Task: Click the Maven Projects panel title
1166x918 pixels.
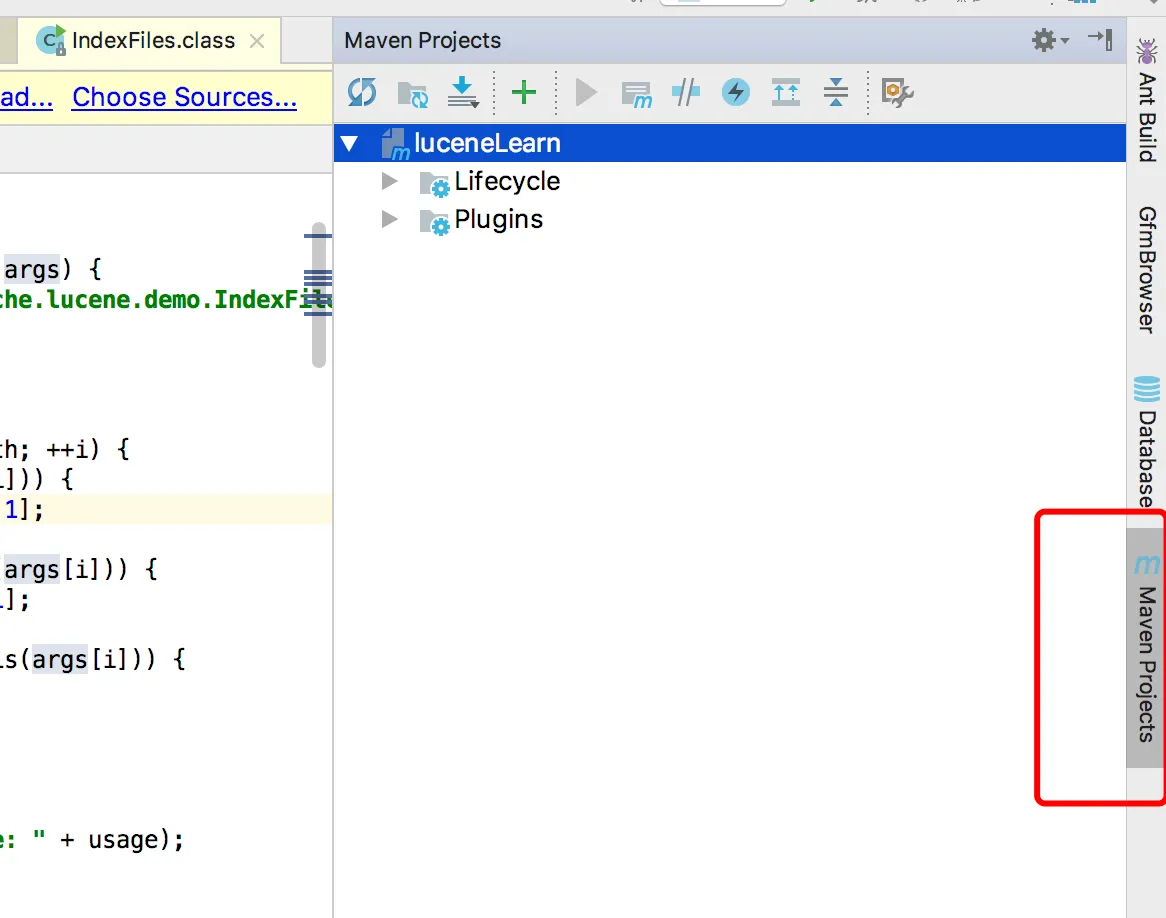Action: pos(422,40)
